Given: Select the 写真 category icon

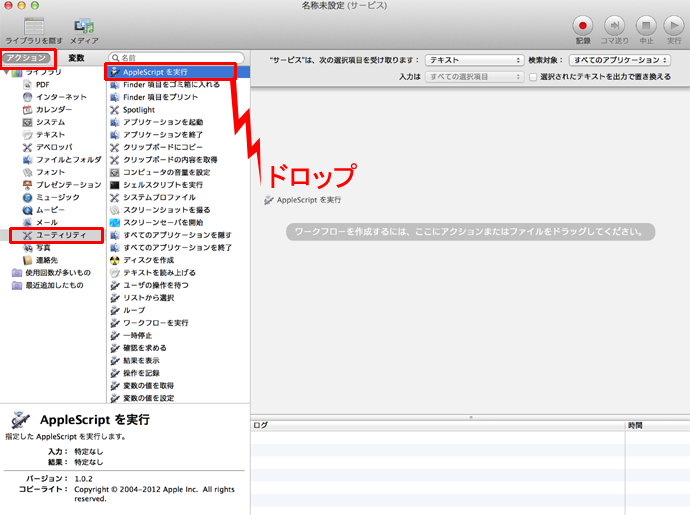Looking at the screenshot, I should (x=27, y=247).
